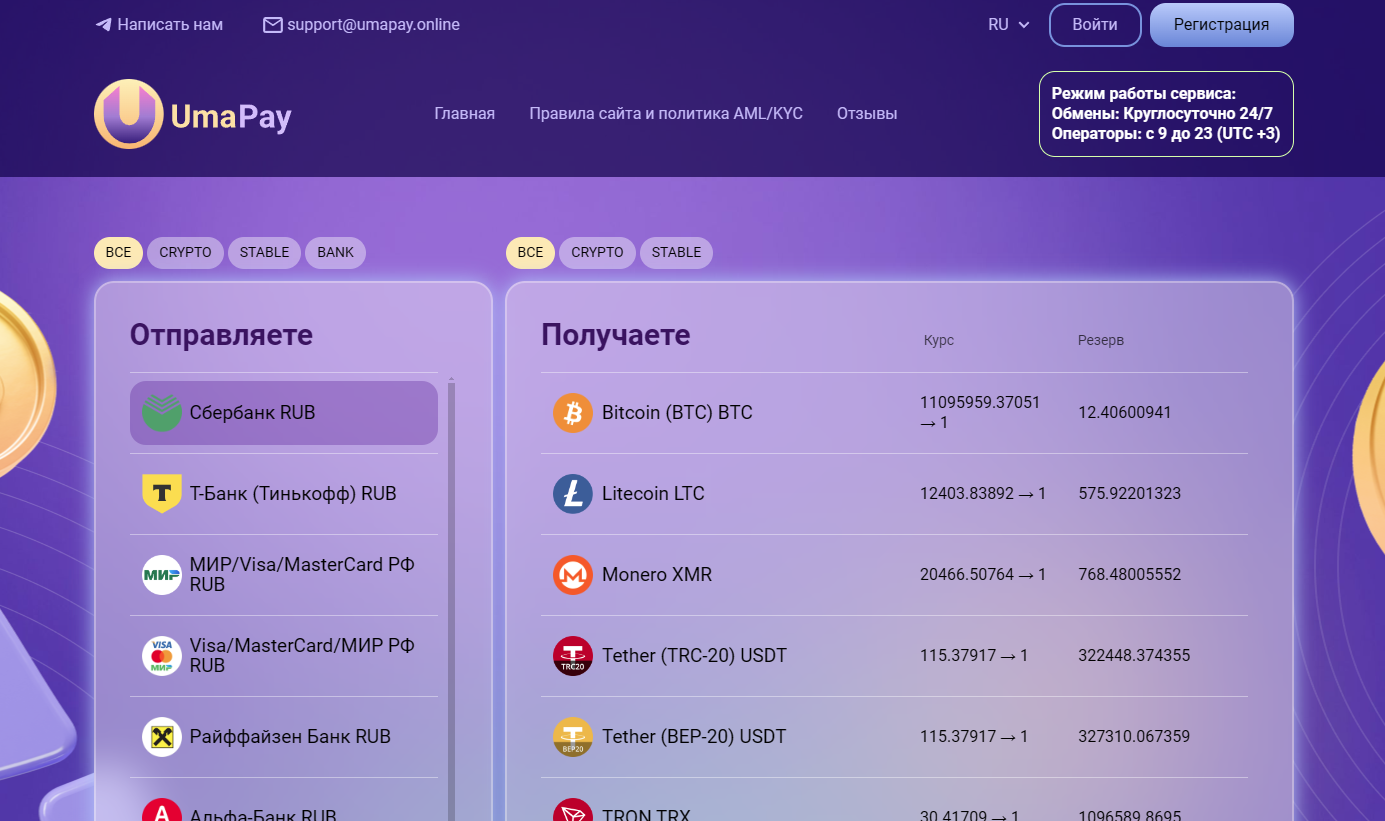
Task: Click the Bitcoin orange coin icon
Action: point(573,413)
